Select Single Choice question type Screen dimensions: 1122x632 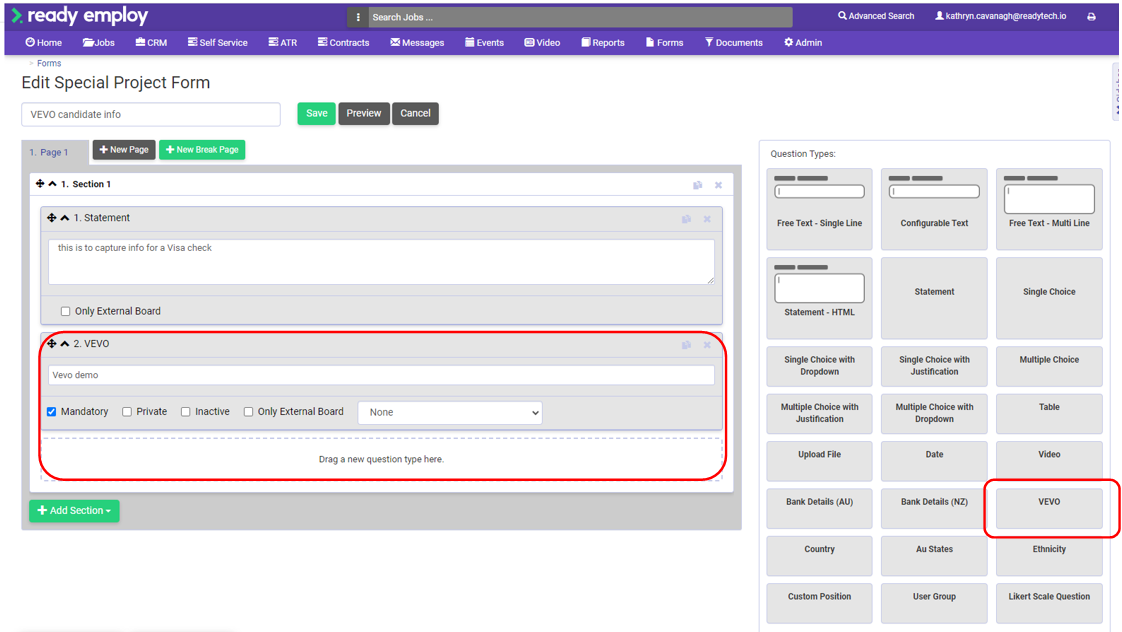tap(1049, 298)
